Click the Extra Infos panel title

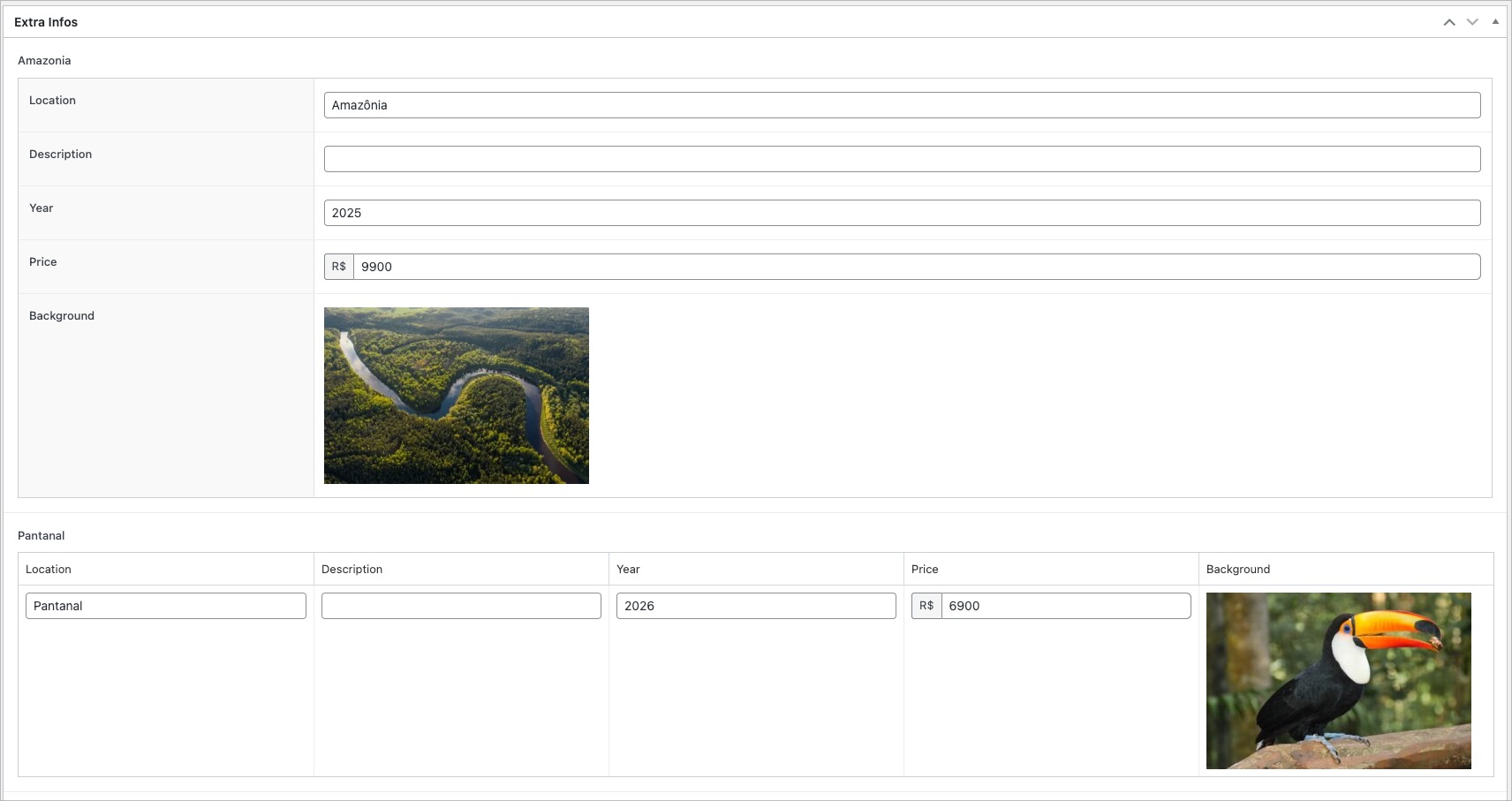(x=46, y=22)
